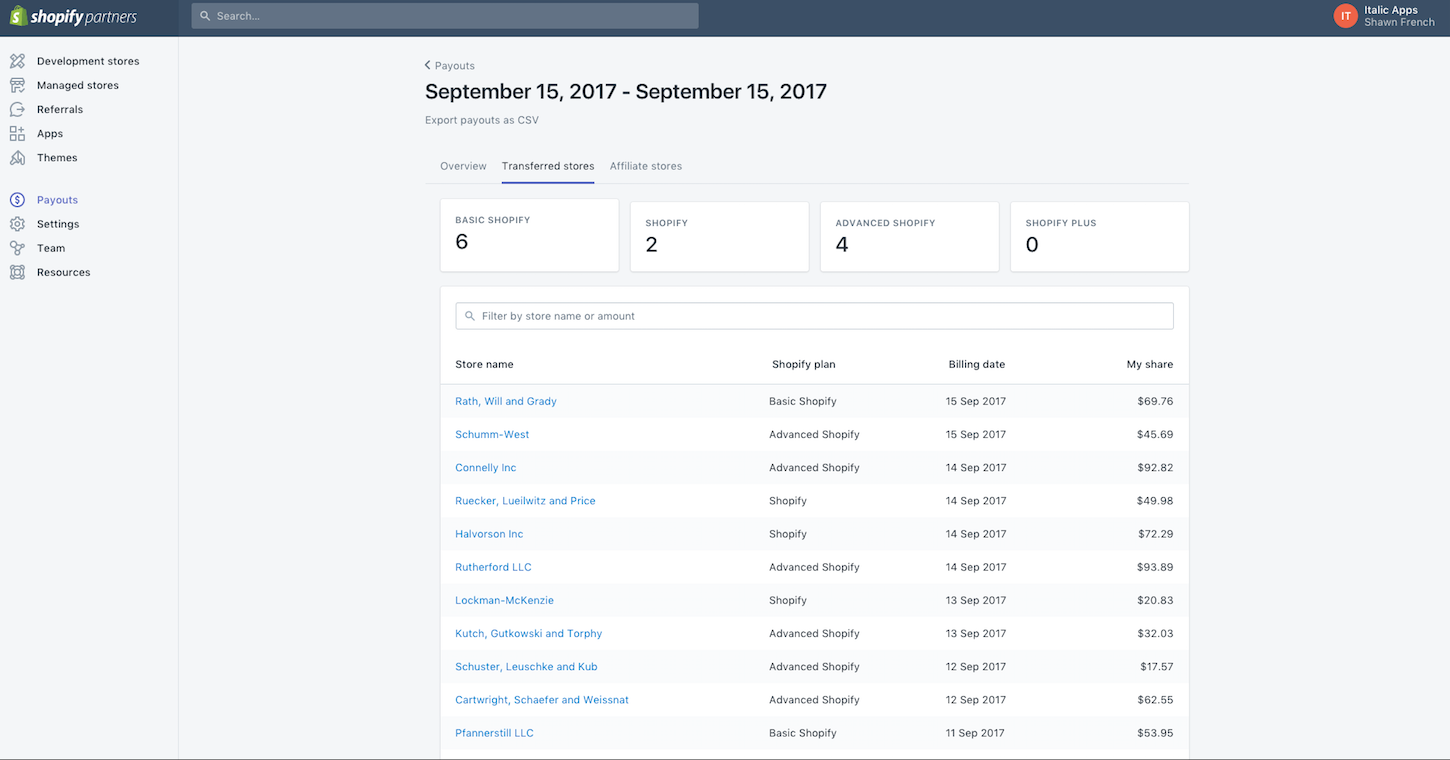Open the Halvorson Inc store link
This screenshot has width=1450, height=760.
(489, 534)
